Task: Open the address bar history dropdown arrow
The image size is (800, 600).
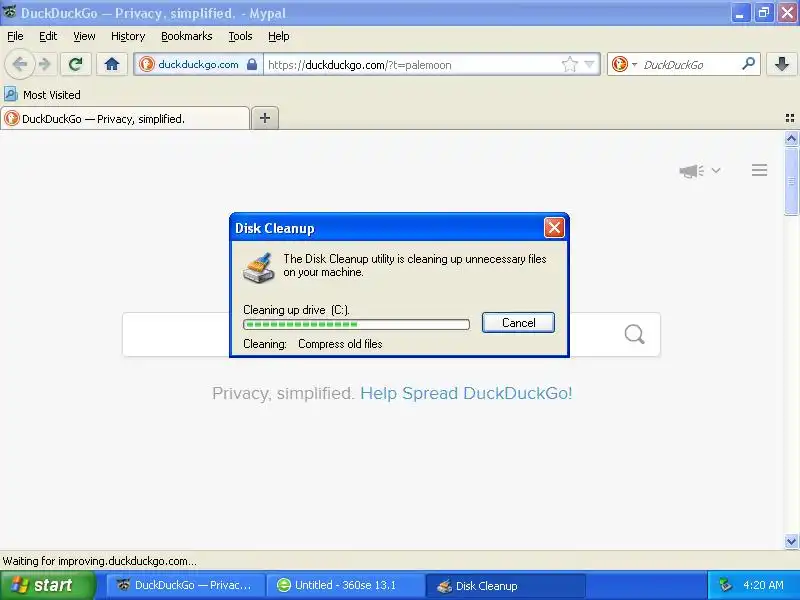Action: tap(590, 65)
